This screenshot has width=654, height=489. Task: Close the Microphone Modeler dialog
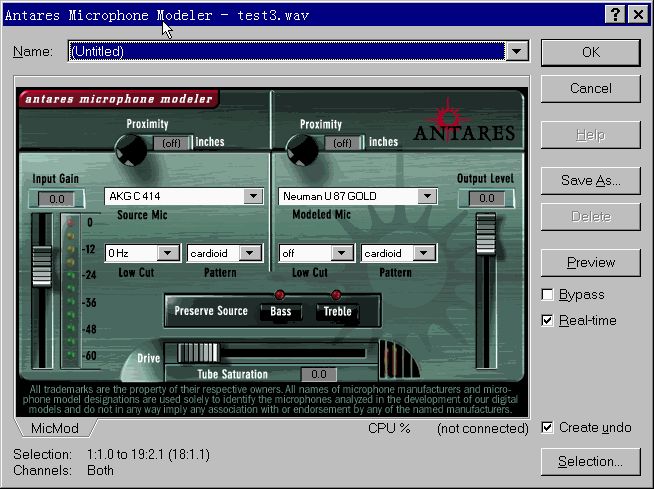pos(638,15)
